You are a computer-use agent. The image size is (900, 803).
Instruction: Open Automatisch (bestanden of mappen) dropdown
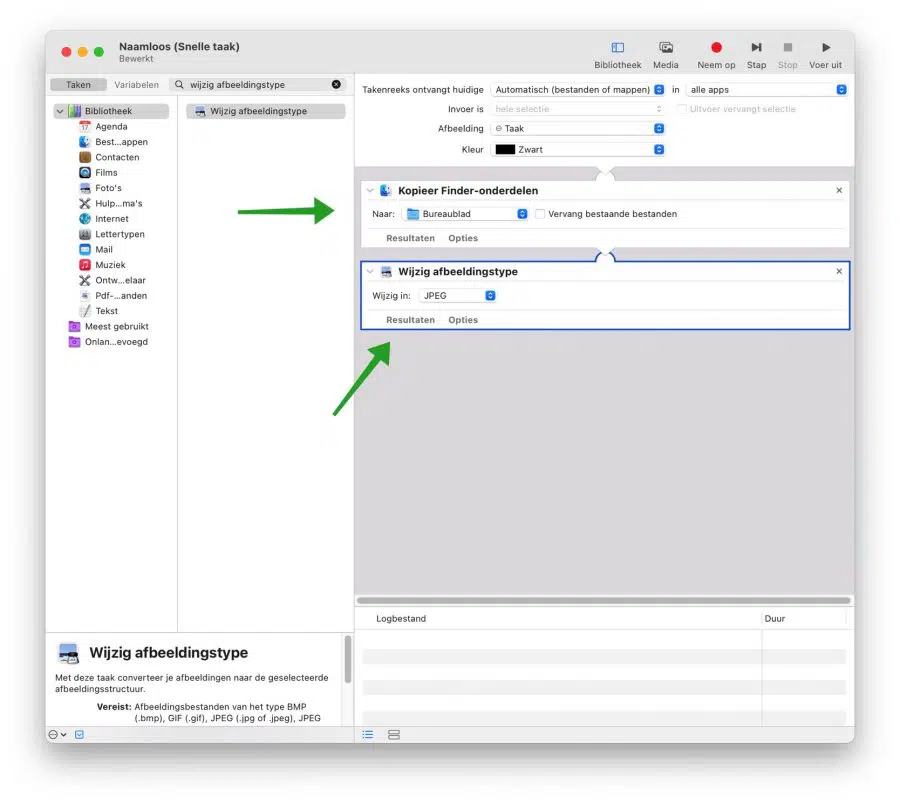pos(577,90)
